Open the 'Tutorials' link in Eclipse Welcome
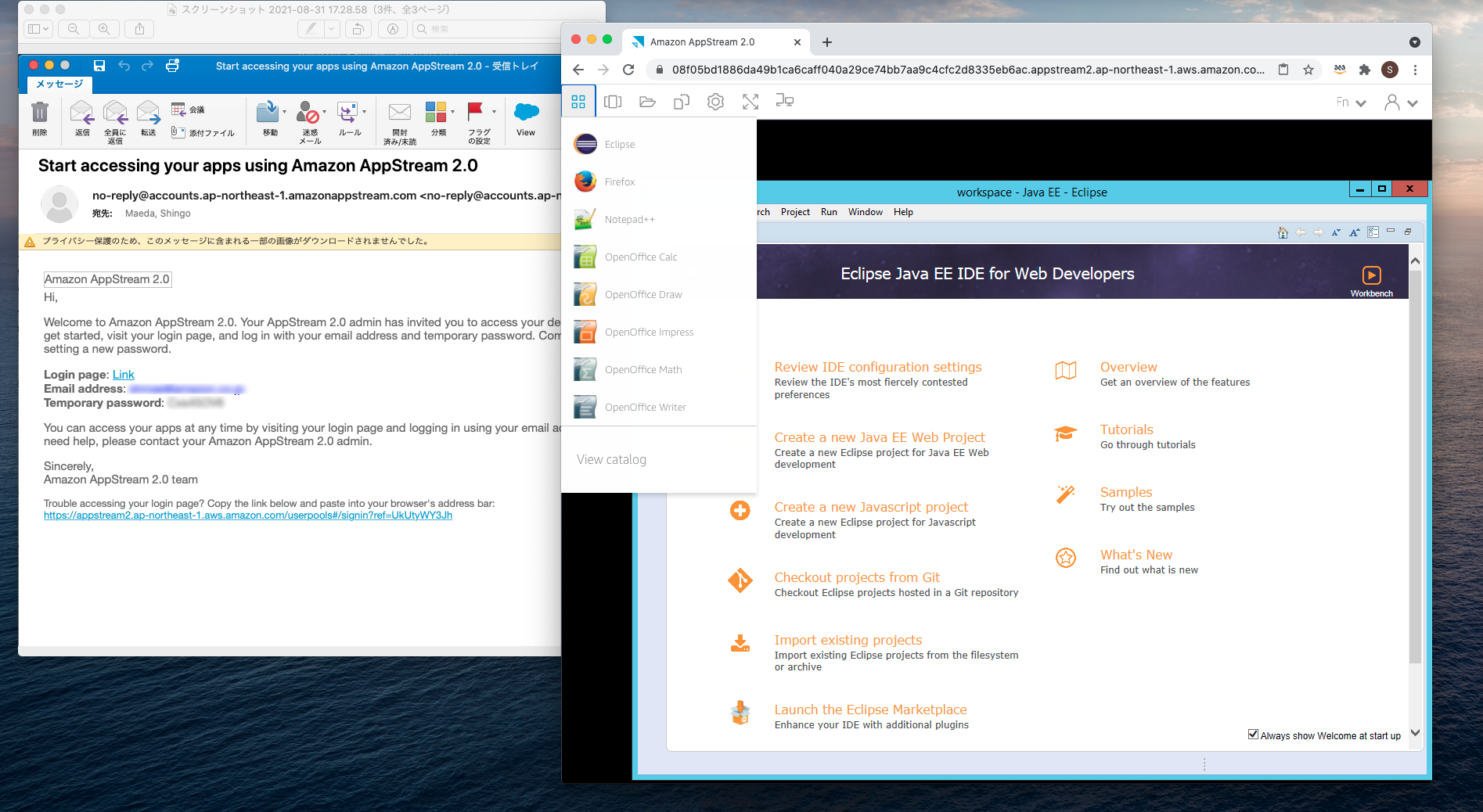Viewport: 1483px width, 812px height. click(x=1126, y=429)
